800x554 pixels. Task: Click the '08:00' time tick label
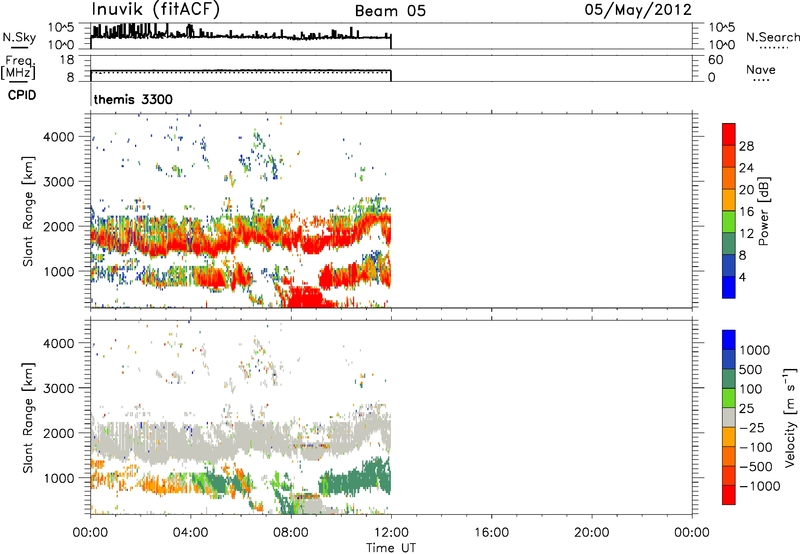[x=291, y=533]
